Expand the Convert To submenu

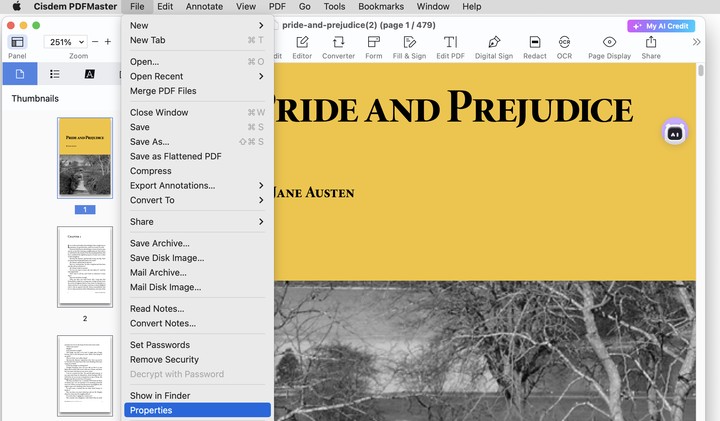pos(197,200)
